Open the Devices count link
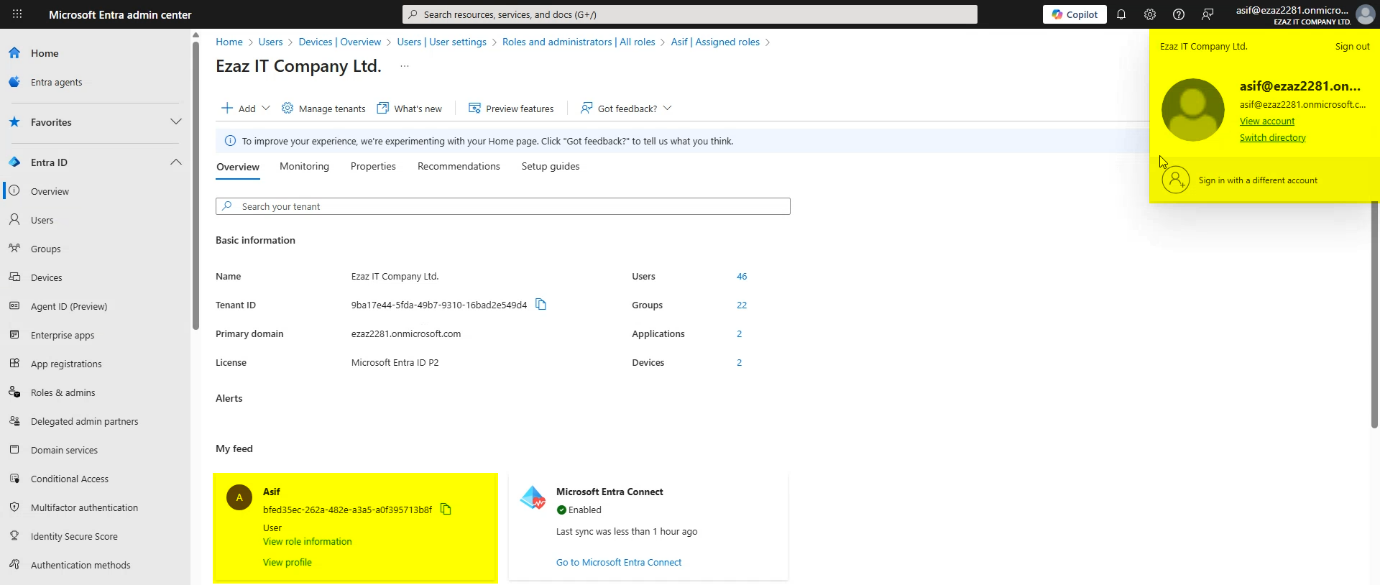 click(x=739, y=363)
